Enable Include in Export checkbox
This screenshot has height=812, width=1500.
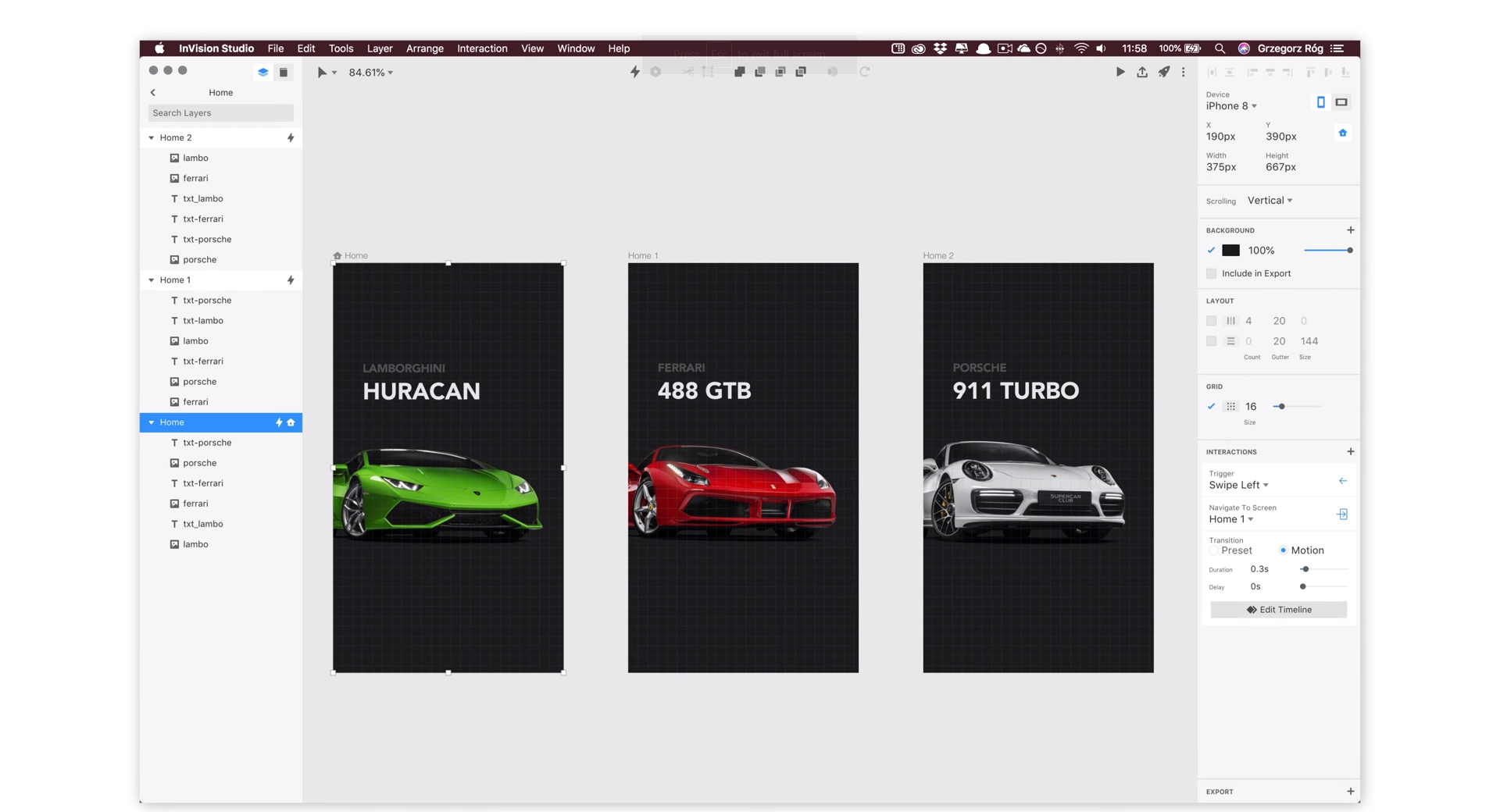click(1211, 273)
